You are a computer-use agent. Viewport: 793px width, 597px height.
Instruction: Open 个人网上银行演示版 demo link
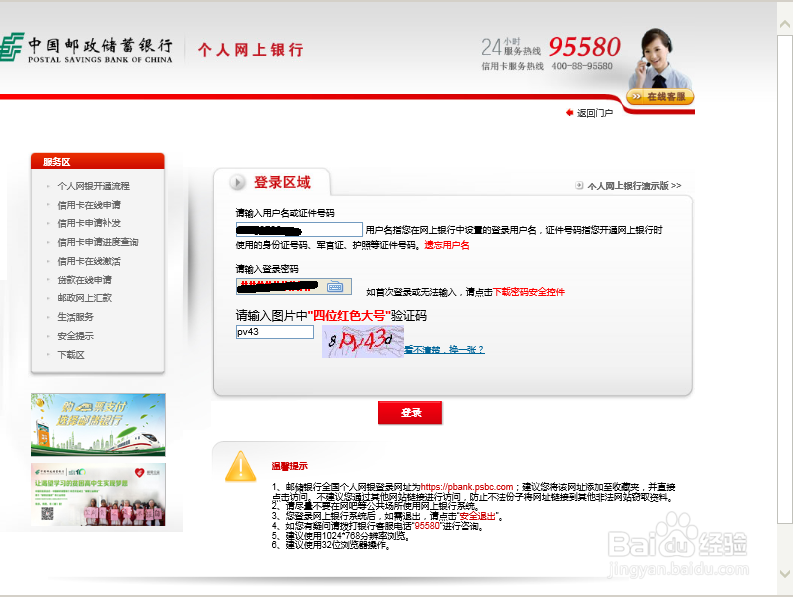634,186
